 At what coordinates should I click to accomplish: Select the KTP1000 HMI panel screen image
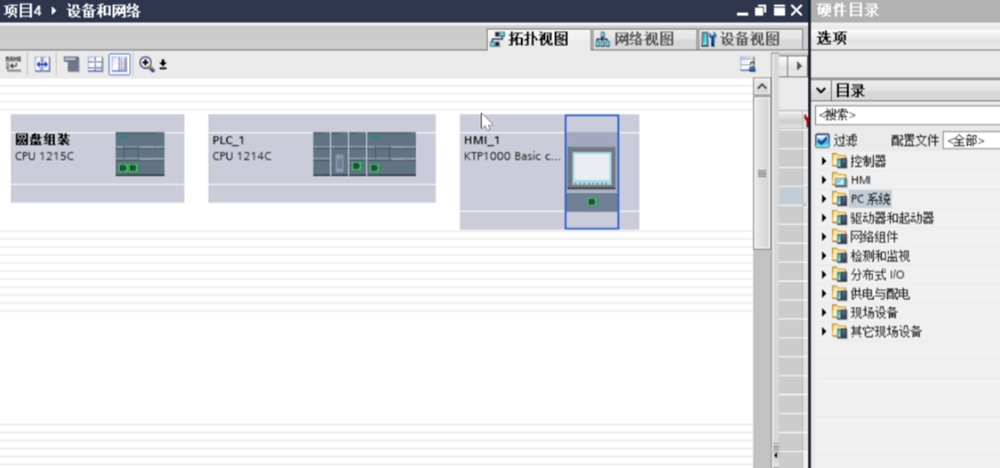[591, 168]
